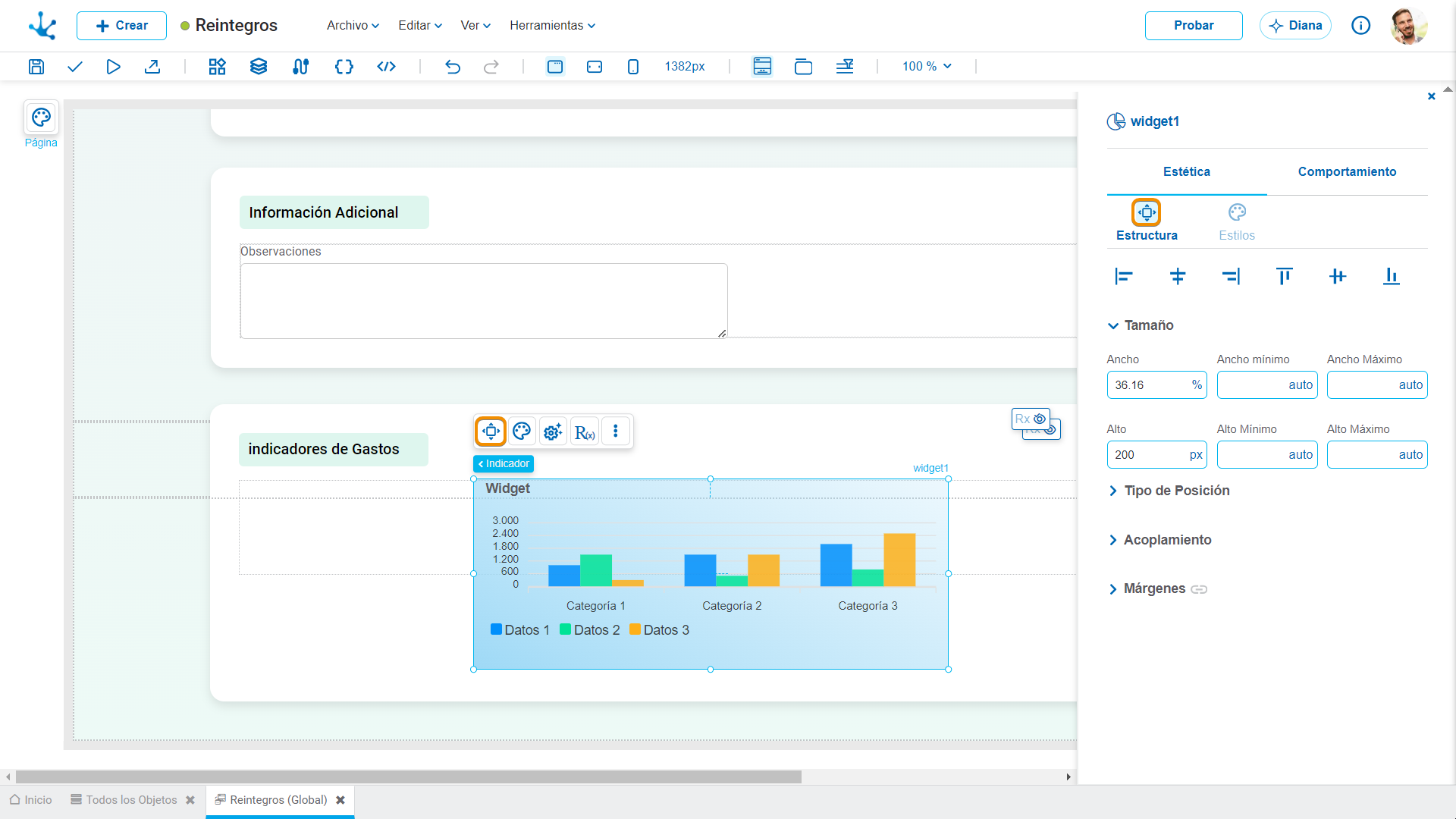The width and height of the screenshot is (1456, 819).
Task: Toggle the Rx visibility eye badge
Action: (1031, 419)
